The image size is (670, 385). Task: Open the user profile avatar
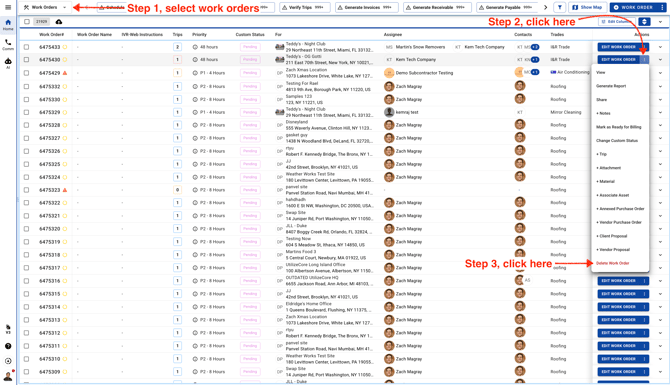point(8,376)
